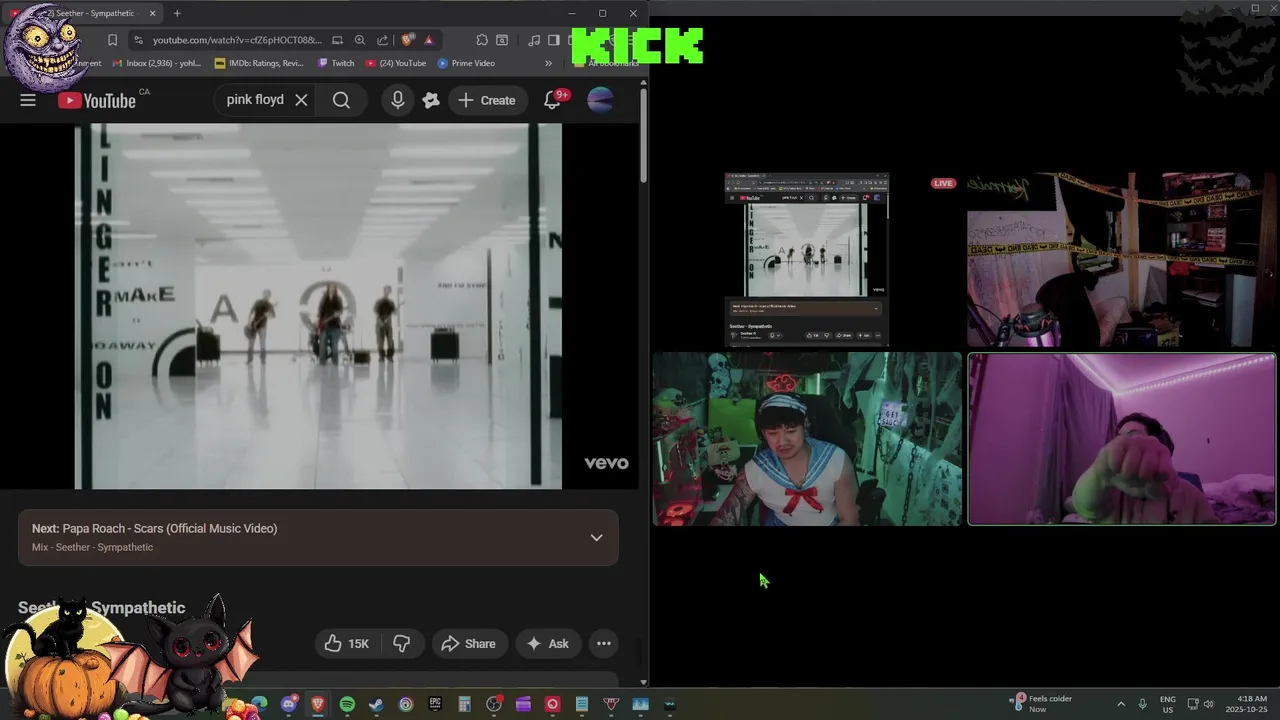This screenshot has width=1280, height=720.
Task: Clear the pink floyd search text
Action: (301, 100)
